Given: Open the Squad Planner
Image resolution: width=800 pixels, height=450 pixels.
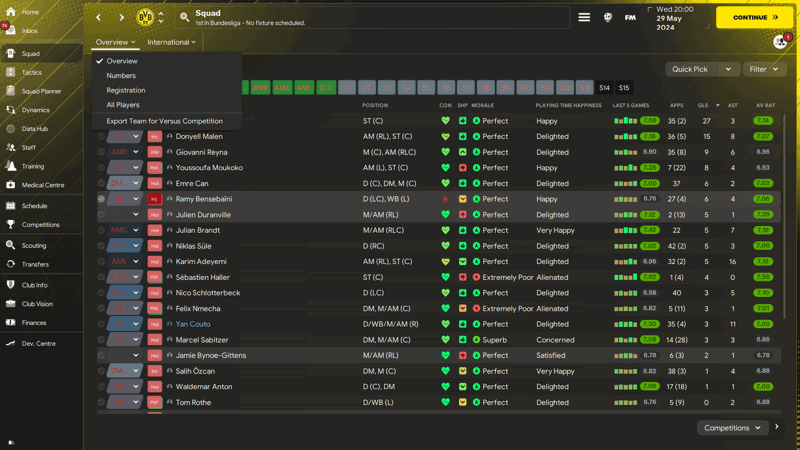Looking at the screenshot, I should click(41, 91).
